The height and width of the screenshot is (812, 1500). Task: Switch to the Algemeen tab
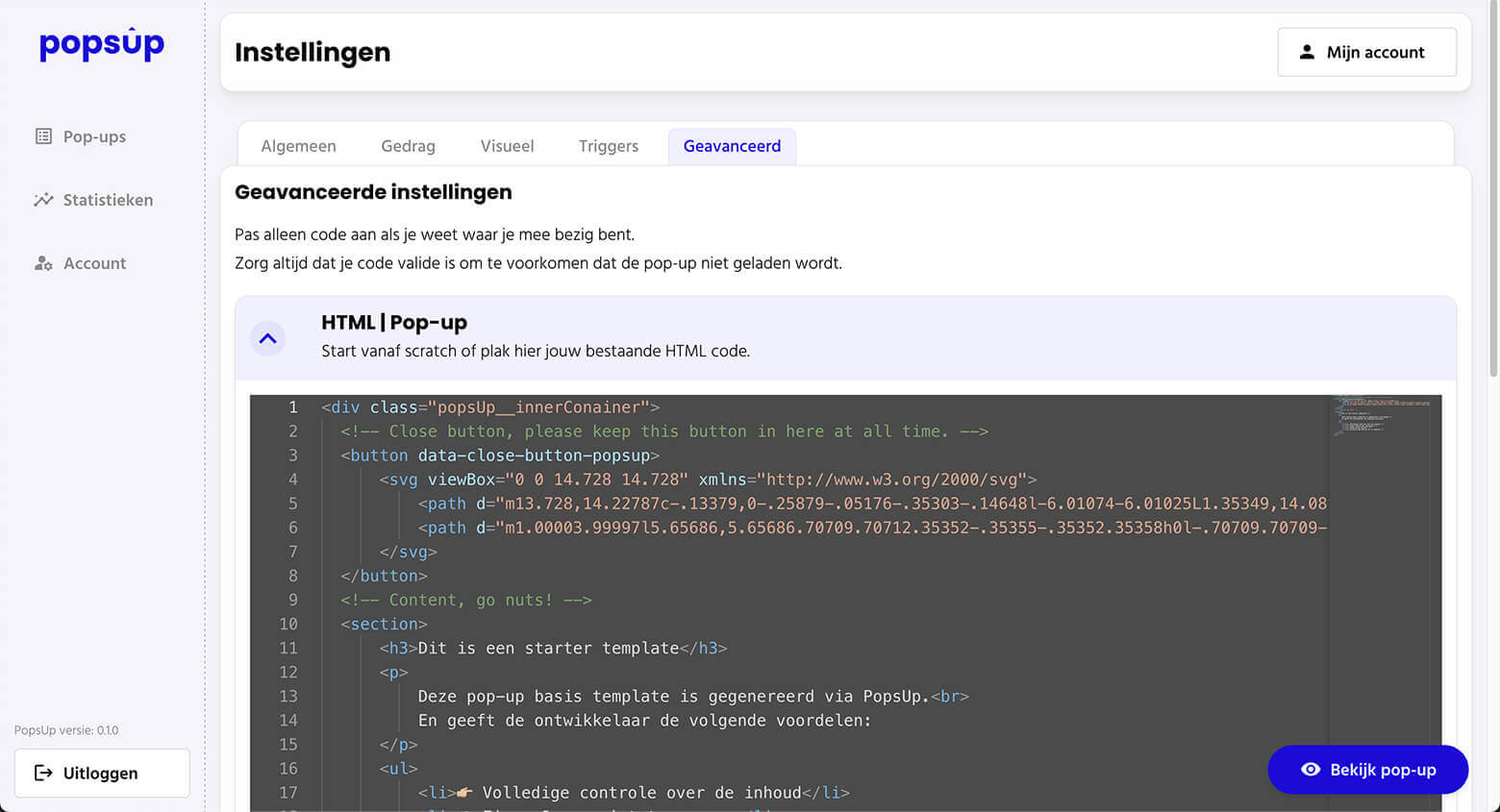298,145
